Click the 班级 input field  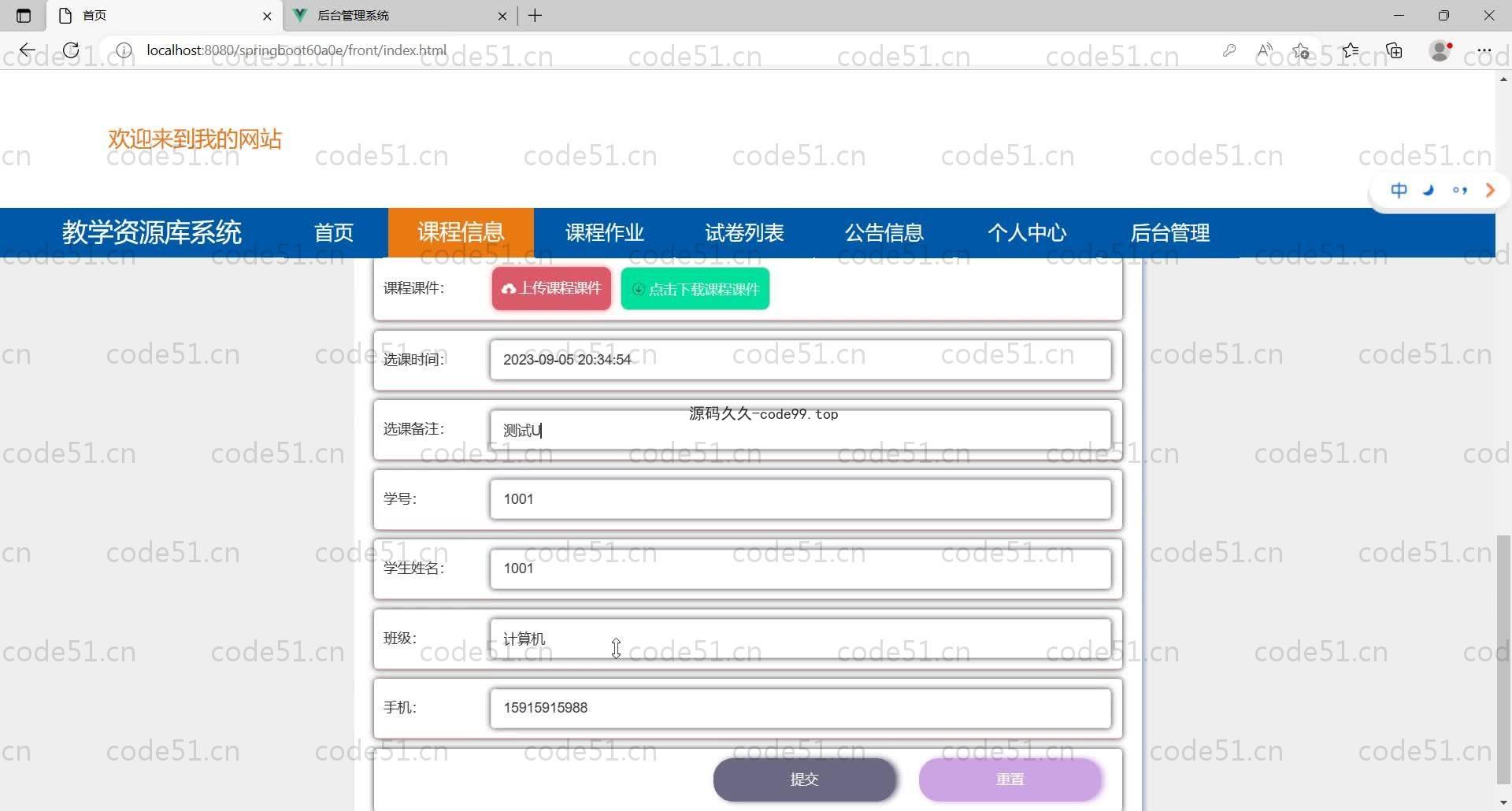pos(800,639)
